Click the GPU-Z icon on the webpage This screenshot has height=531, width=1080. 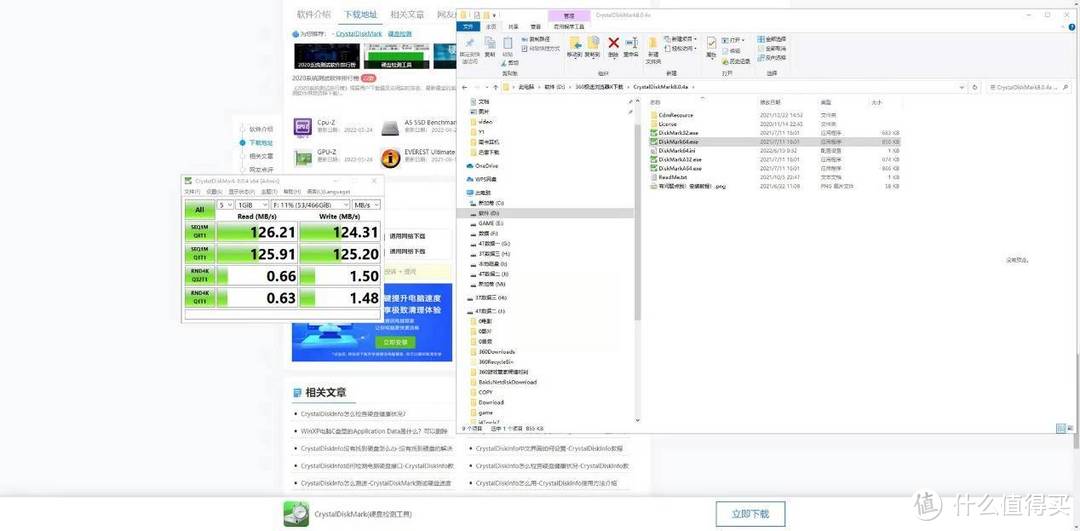click(x=302, y=158)
